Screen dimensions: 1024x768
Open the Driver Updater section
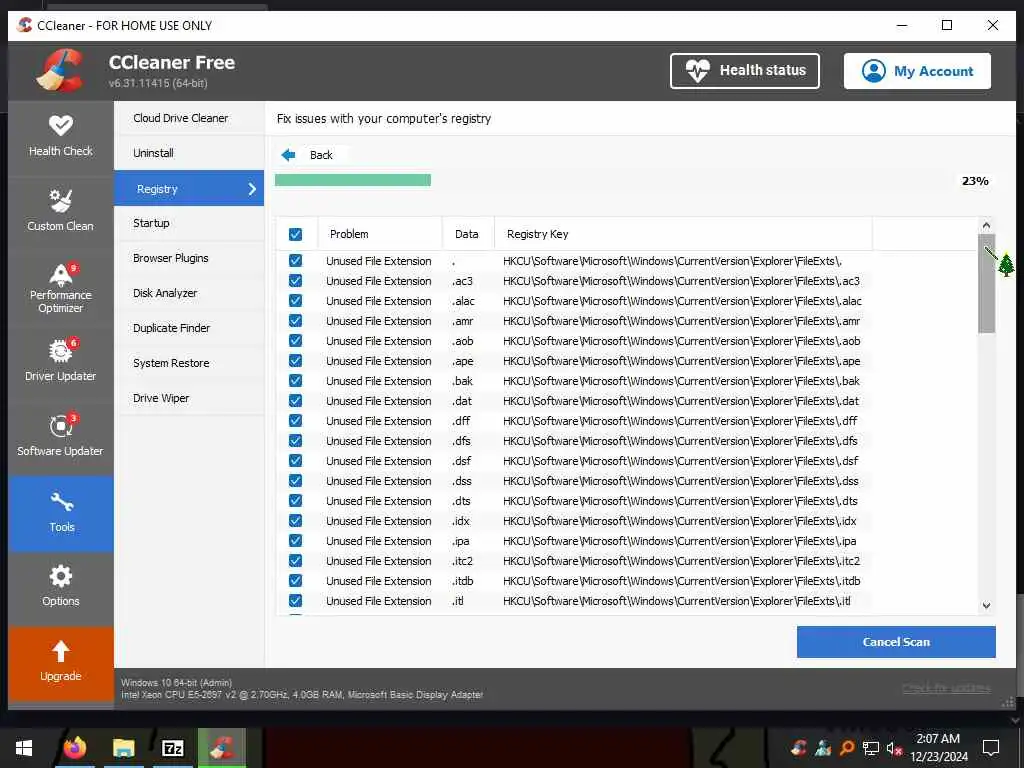pos(61,362)
